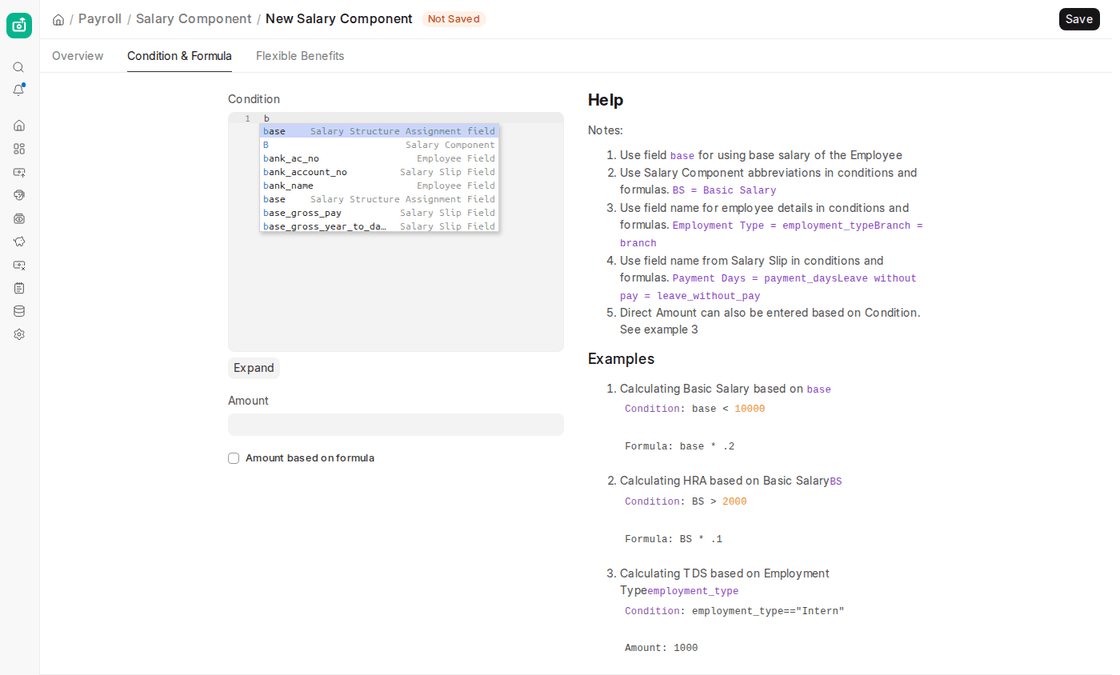Open the money-with-up-arrow sidebar icon
The width and height of the screenshot is (1120, 675).
click(x=19, y=172)
